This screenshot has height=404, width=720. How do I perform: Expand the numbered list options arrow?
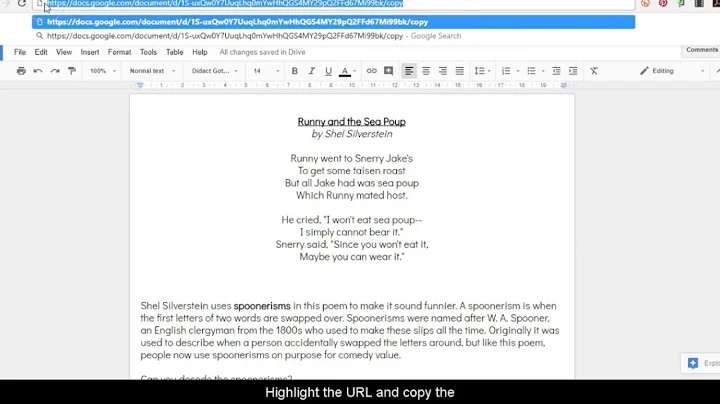click(x=518, y=71)
